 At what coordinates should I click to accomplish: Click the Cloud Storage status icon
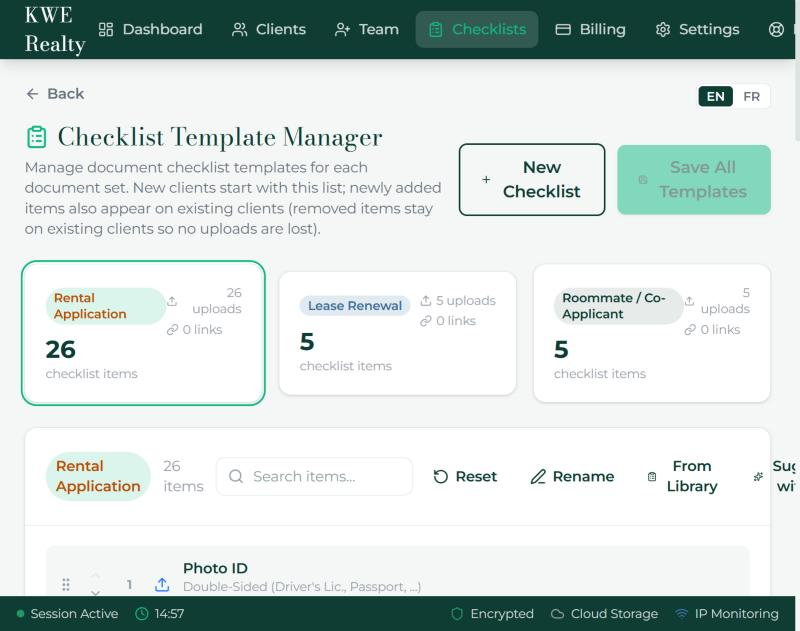click(x=558, y=614)
